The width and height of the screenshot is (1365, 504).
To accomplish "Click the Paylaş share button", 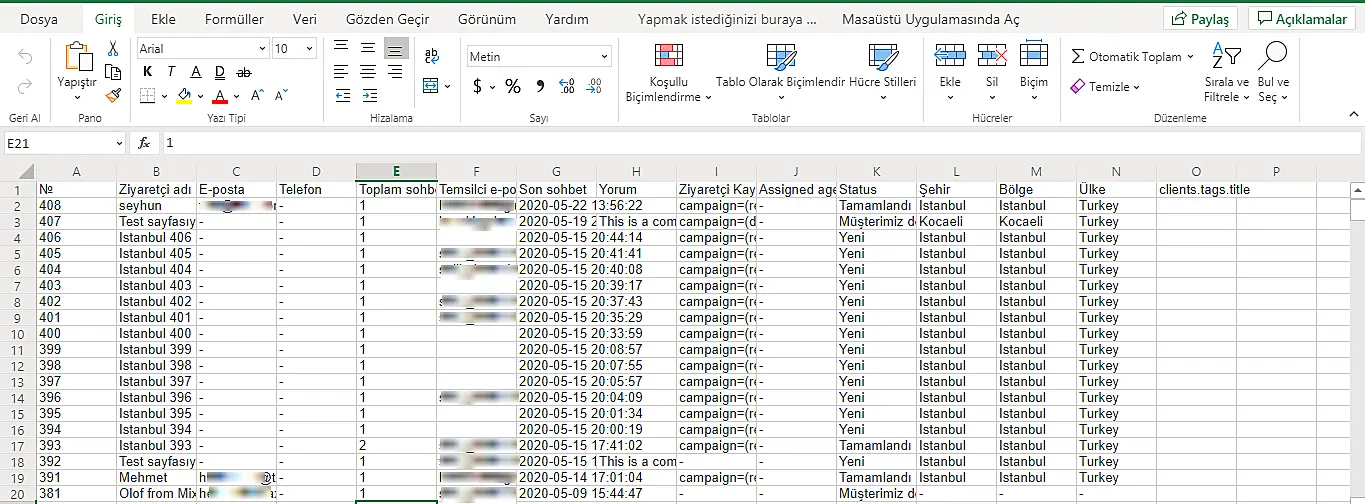I will pyautogui.click(x=1201, y=19).
